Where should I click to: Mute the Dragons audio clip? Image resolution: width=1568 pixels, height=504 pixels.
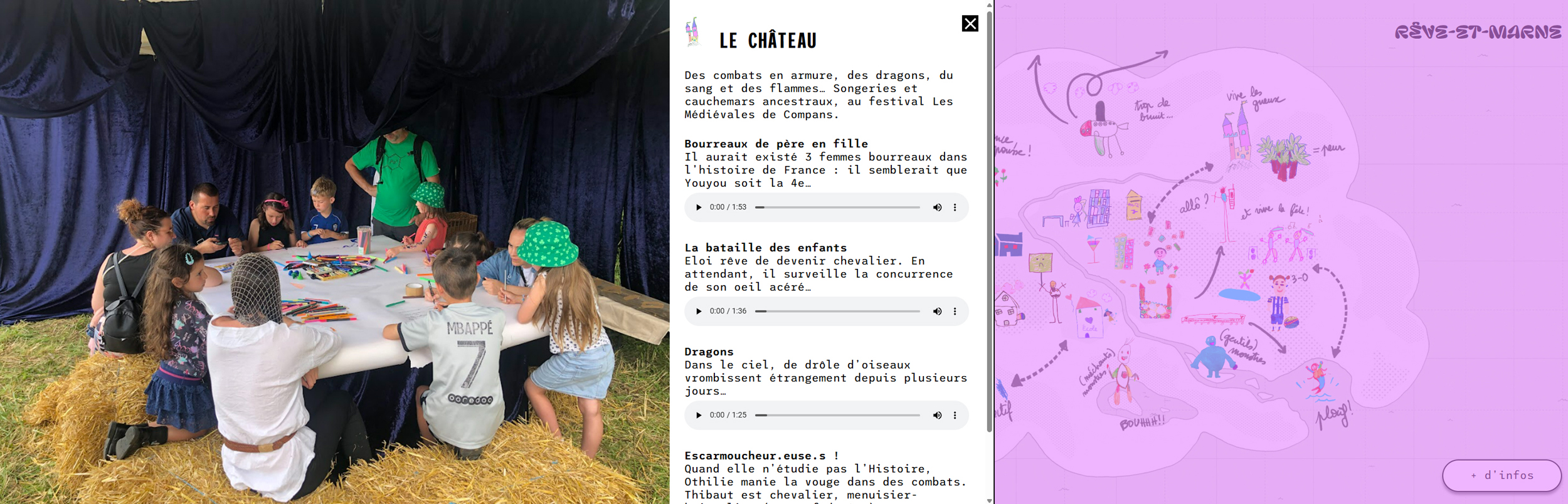click(937, 416)
